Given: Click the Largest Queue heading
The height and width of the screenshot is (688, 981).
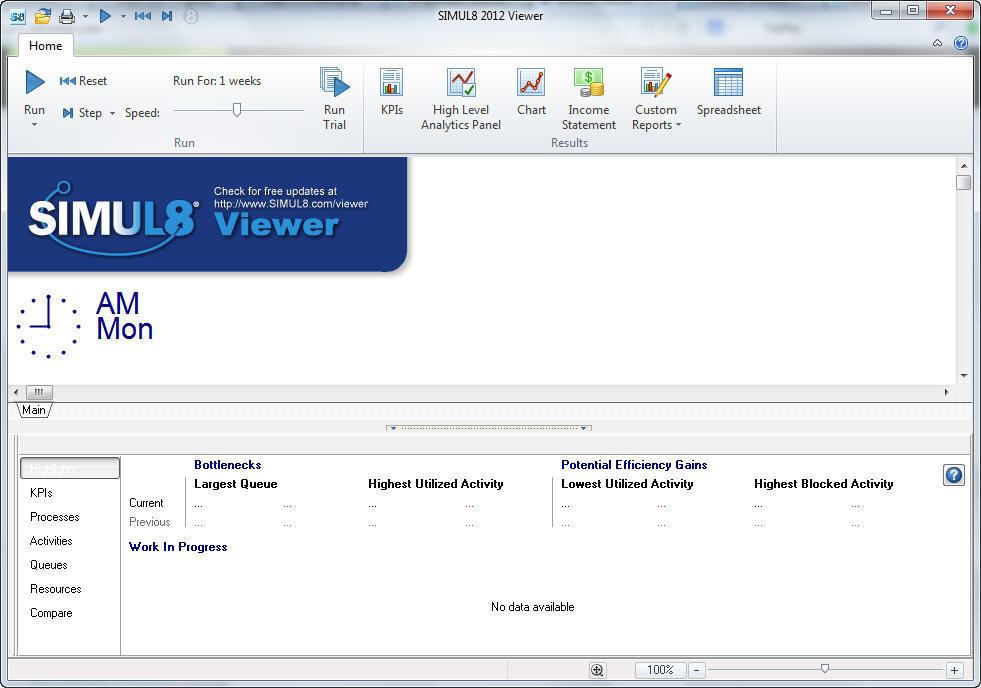Looking at the screenshot, I should coord(235,483).
